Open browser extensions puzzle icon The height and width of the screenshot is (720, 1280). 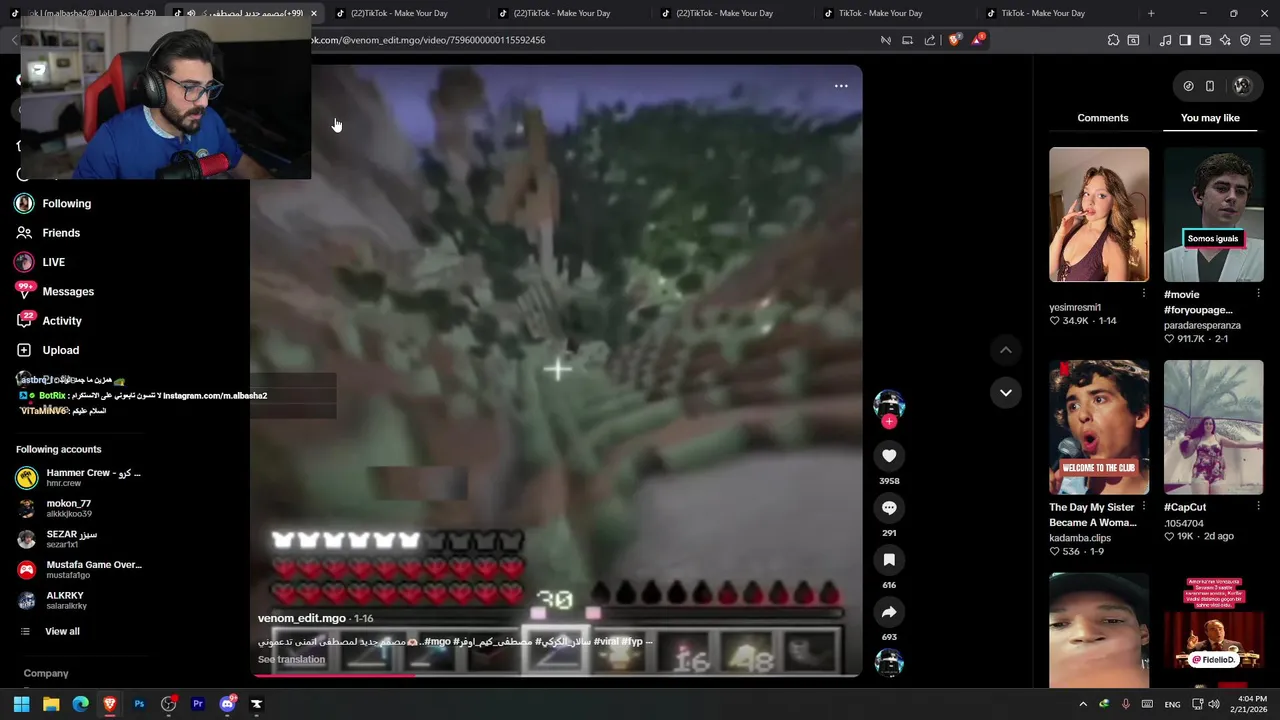[x=1113, y=40]
